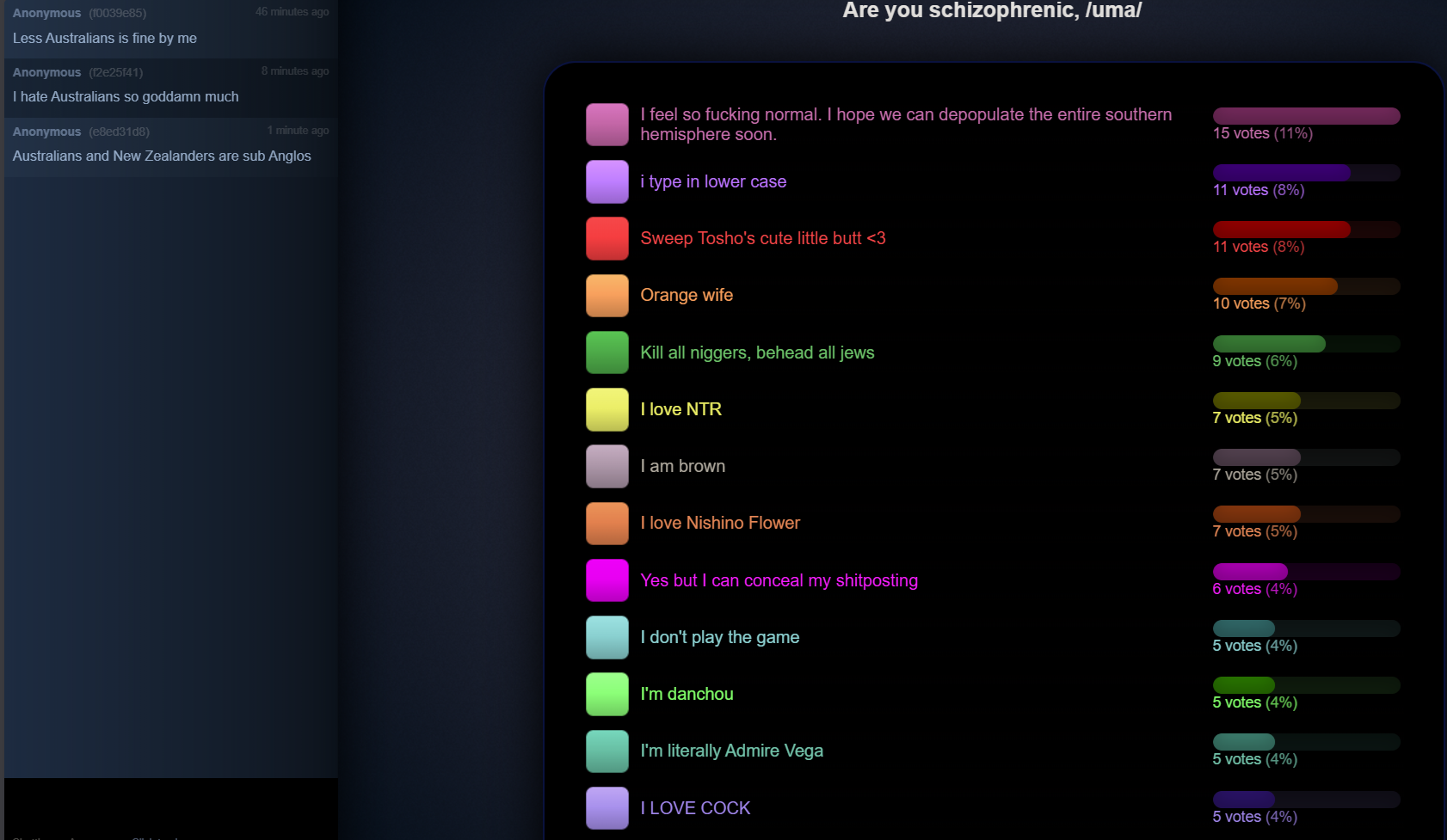This screenshot has width=1447, height=840.
Task: Click the "Sweep Tosho's cute little butt <3" option
Action: pyautogui.click(x=763, y=238)
